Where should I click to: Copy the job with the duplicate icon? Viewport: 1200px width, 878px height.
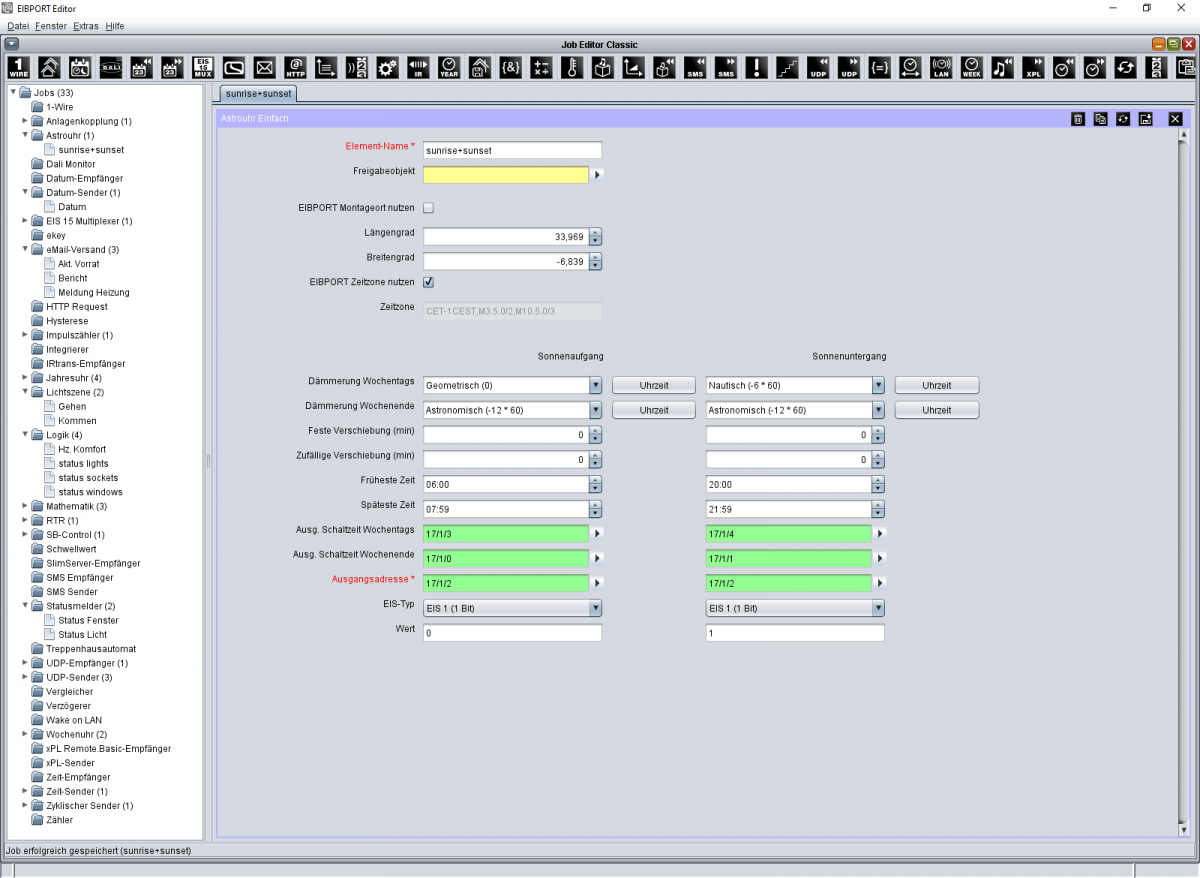(1100, 118)
